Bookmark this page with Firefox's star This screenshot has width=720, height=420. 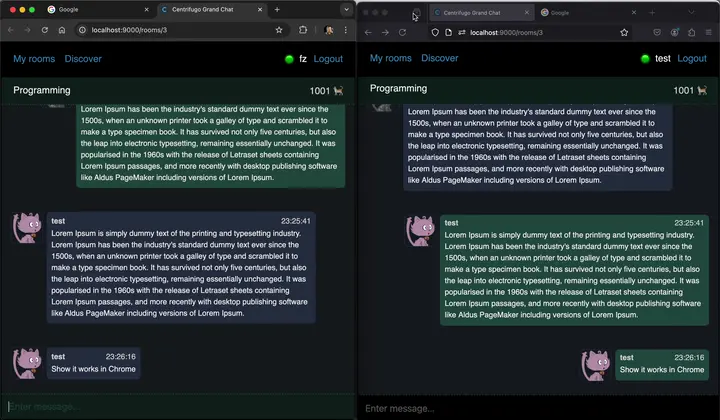pyautogui.click(x=624, y=33)
